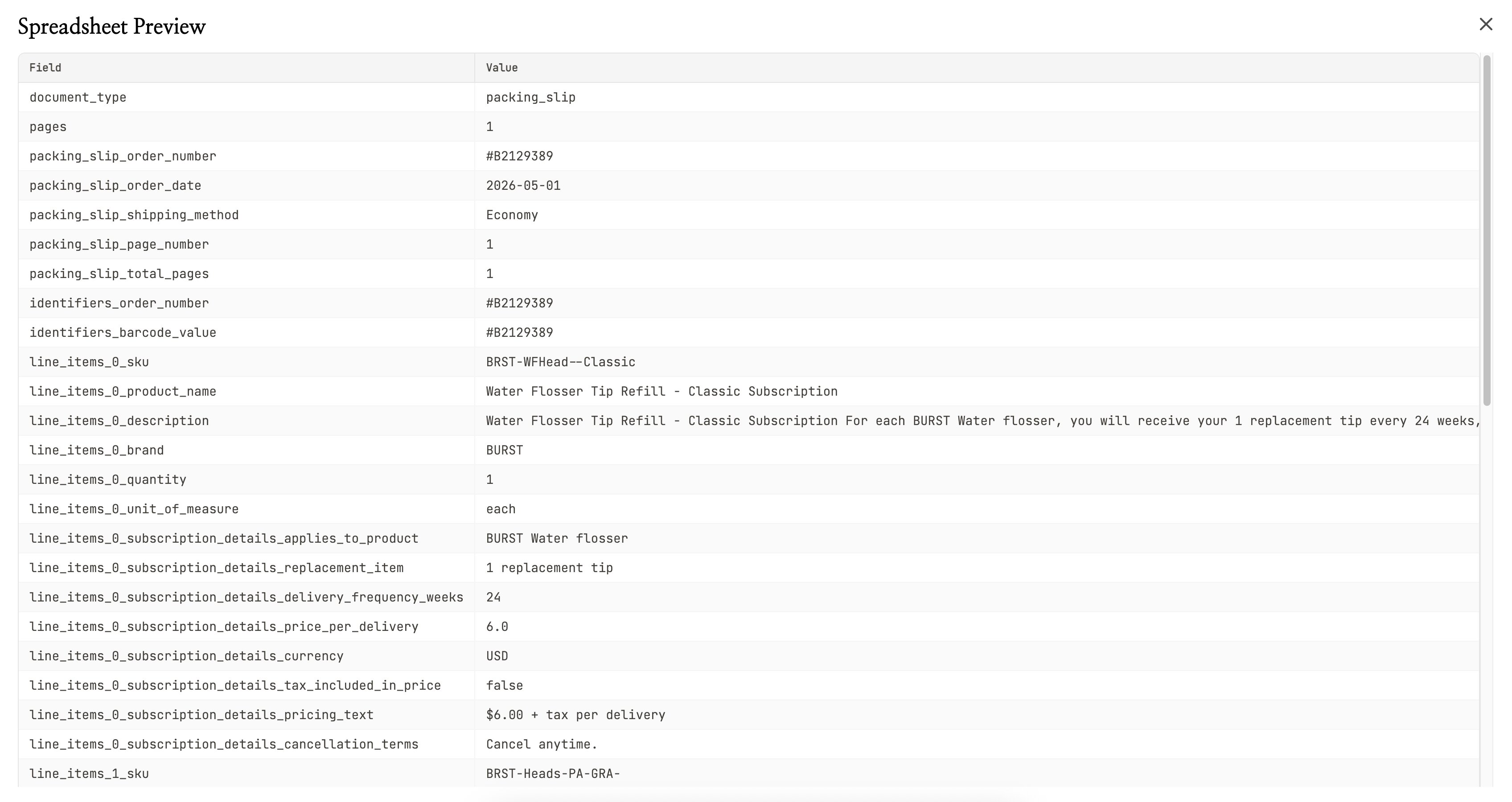The image size is (1512, 802).
Task: Select the value 1 in the pages row
Action: (489, 127)
